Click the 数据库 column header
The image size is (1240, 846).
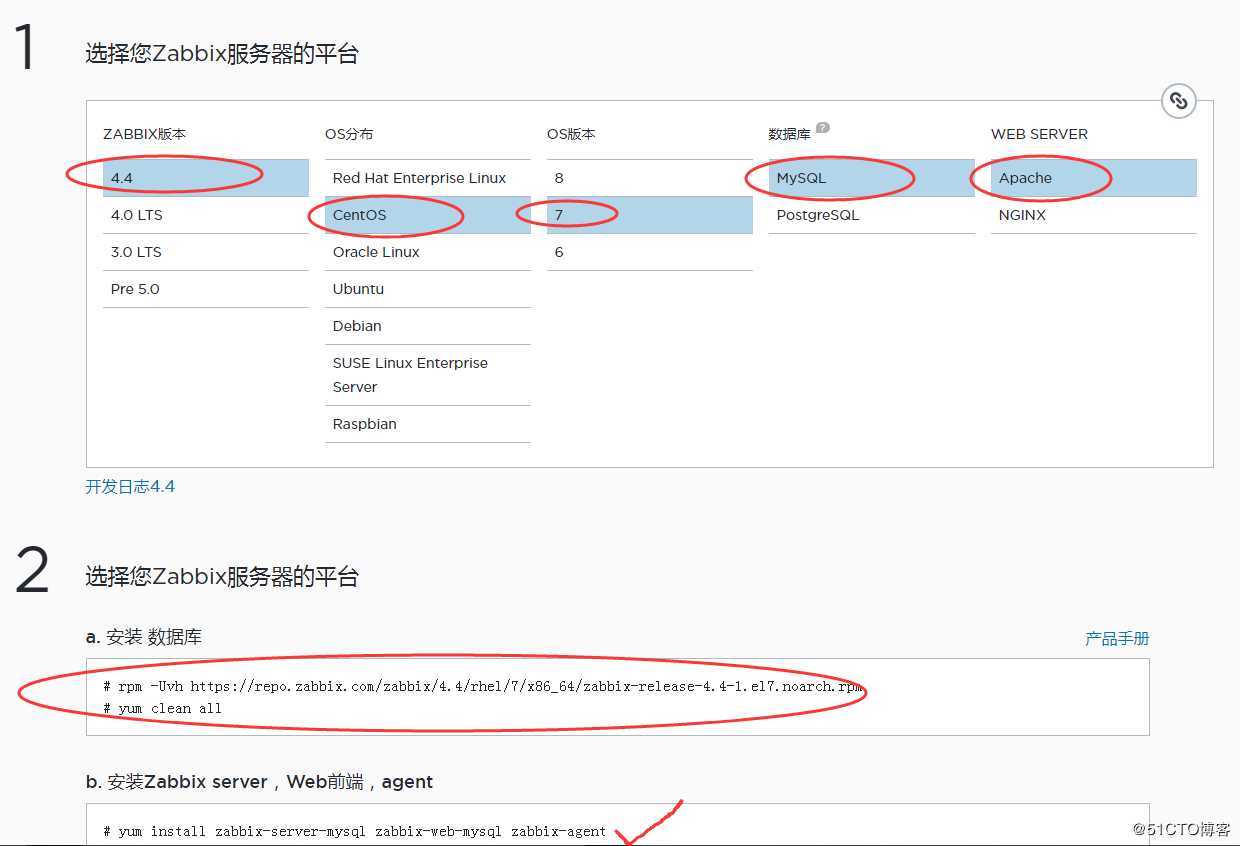tap(789, 134)
